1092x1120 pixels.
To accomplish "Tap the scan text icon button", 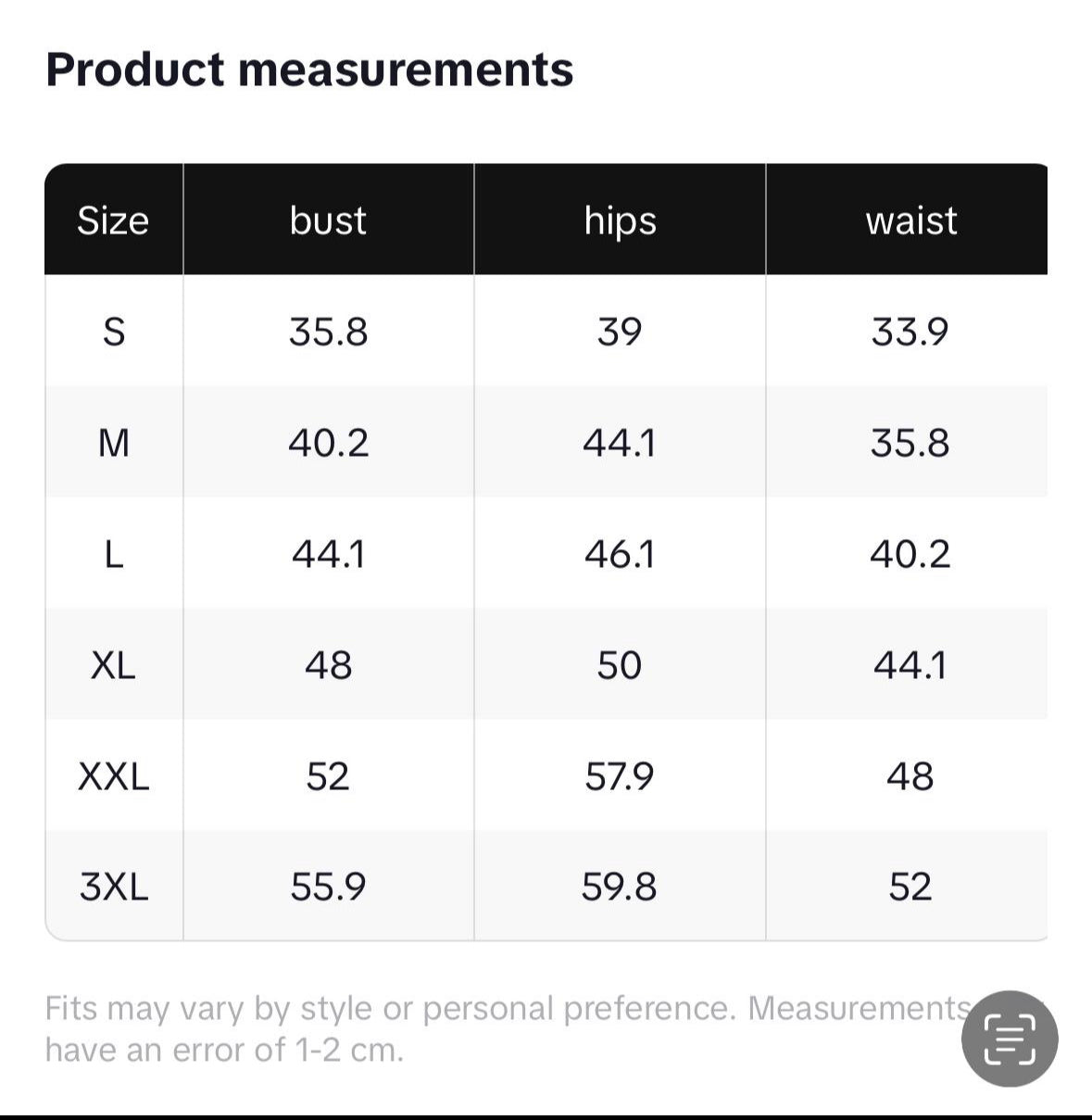I will tap(1010, 1038).
